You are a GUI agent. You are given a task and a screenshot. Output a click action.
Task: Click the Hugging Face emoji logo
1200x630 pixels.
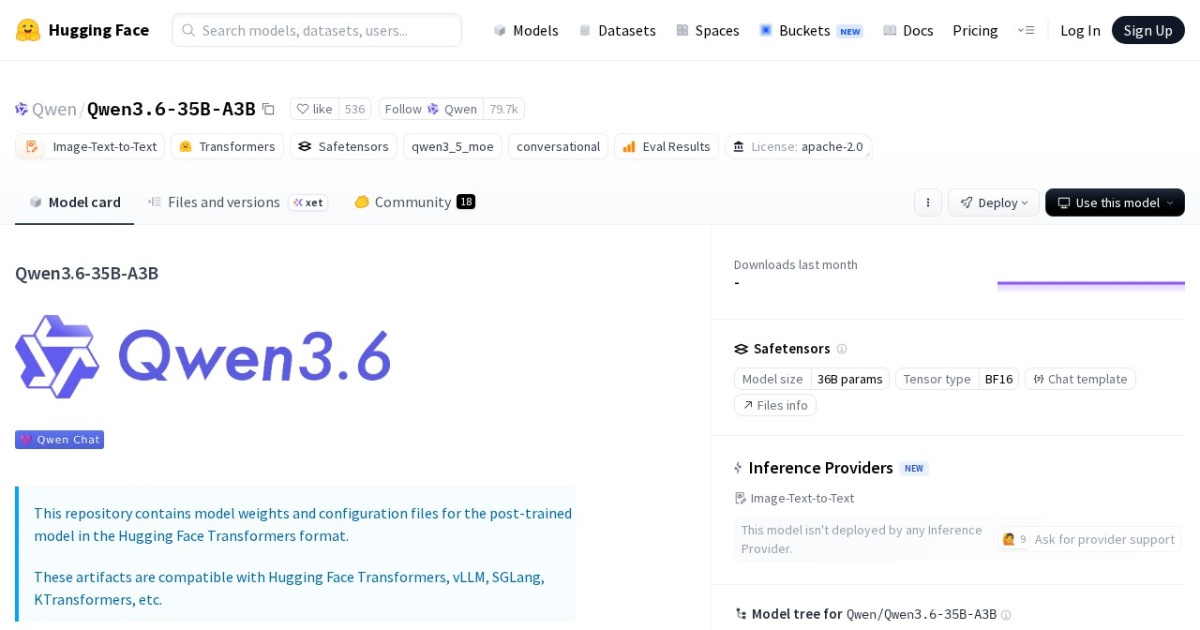click(28, 30)
